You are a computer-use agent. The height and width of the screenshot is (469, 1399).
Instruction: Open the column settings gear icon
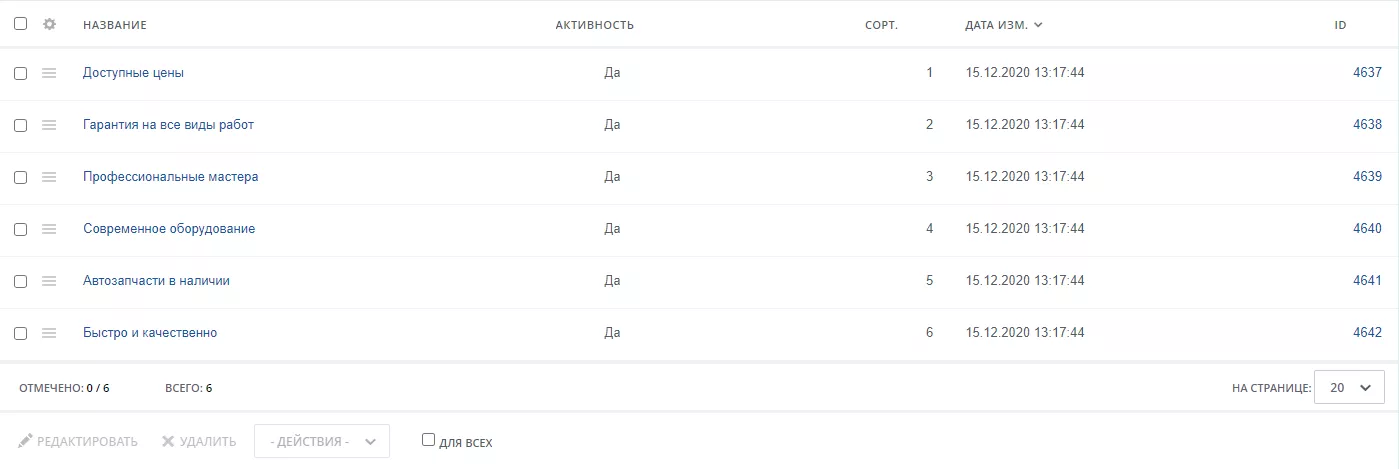49,24
